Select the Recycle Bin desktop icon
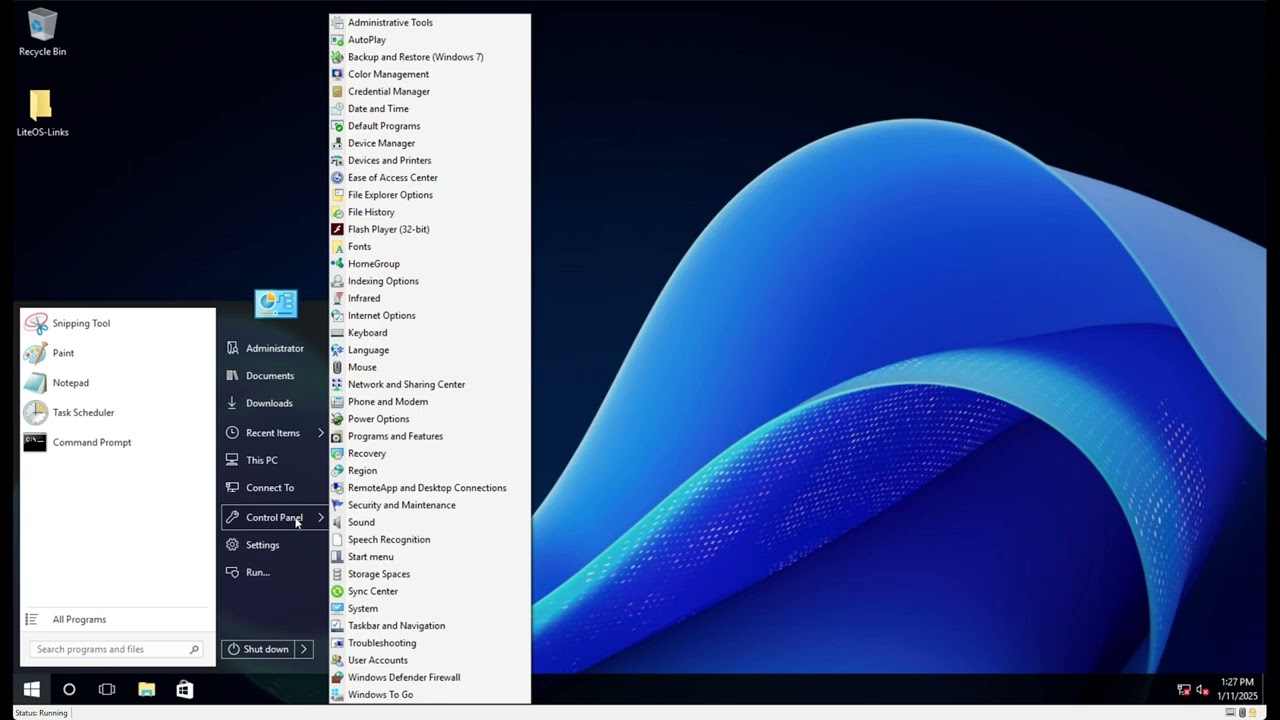Image resolution: width=1280 pixels, height=720 pixels. click(x=42, y=32)
